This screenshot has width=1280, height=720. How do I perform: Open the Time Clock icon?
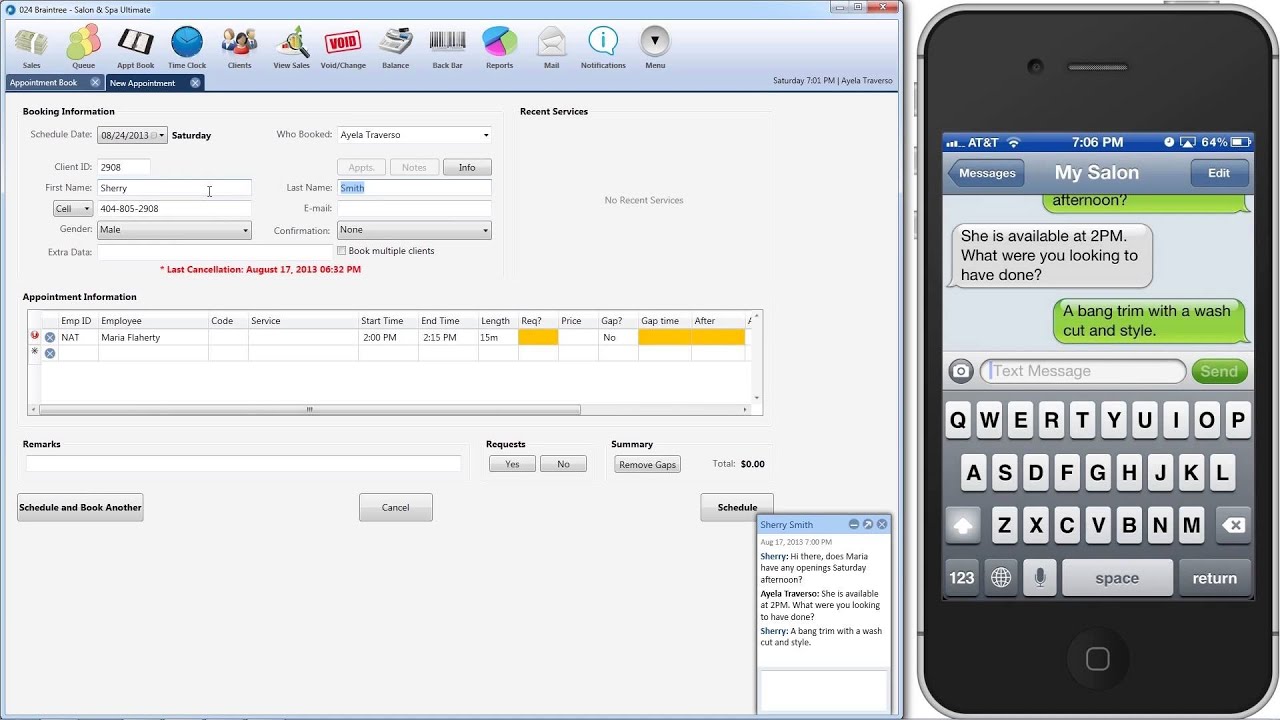[187, 47]
